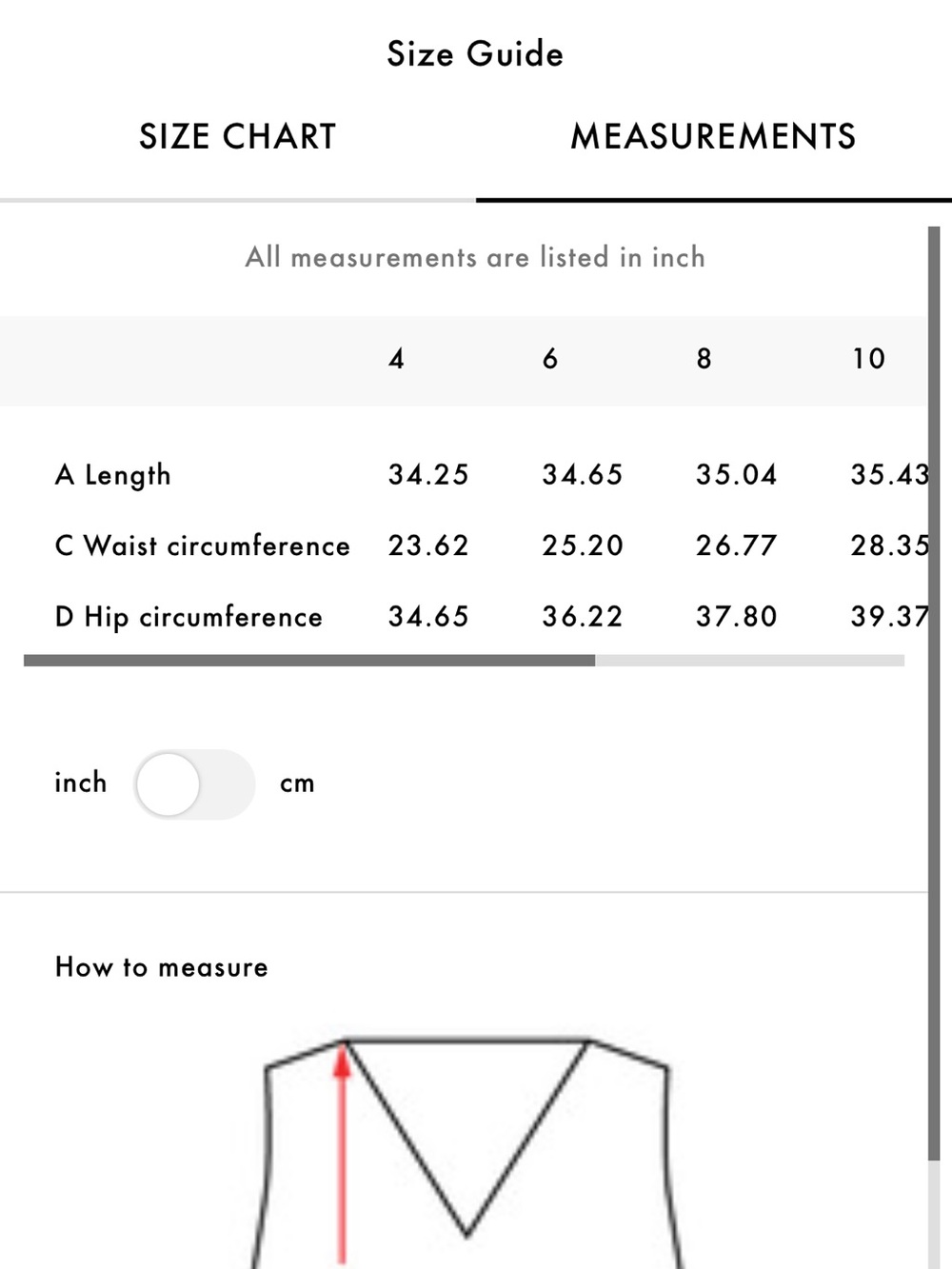Click the C Waist circumference row label
The width and height of the screenshot is (952, 1269).
[203, 545]
